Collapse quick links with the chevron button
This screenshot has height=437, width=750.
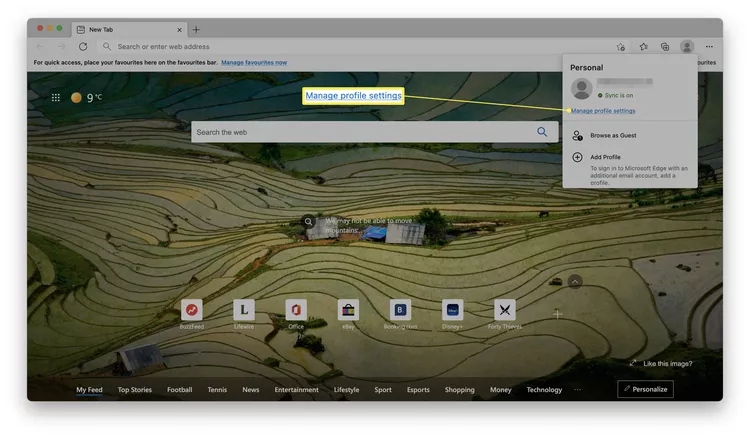click(575, 282)
